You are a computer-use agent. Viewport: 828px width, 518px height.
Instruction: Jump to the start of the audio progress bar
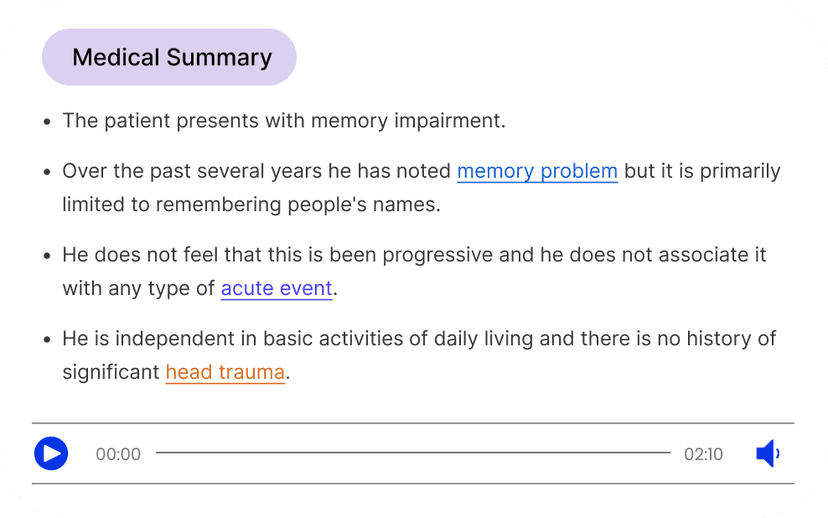tap(158, 453)
